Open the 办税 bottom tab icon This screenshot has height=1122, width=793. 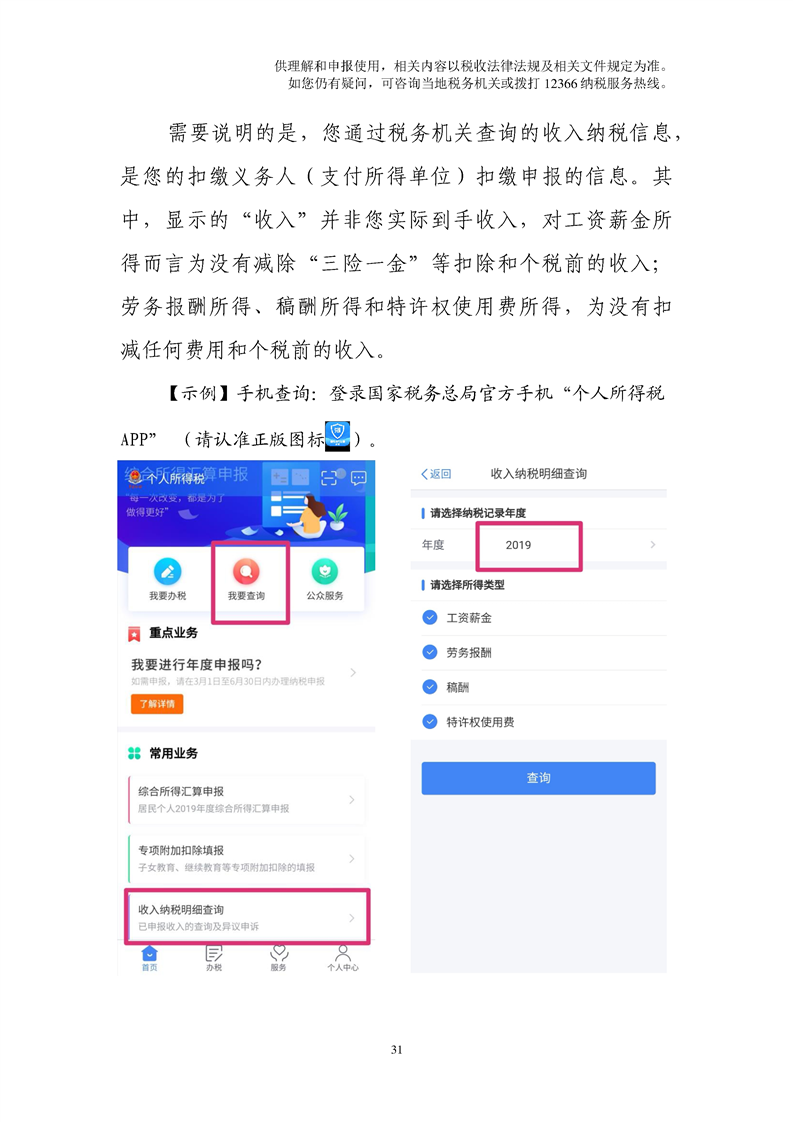click(x=213, y=953)
